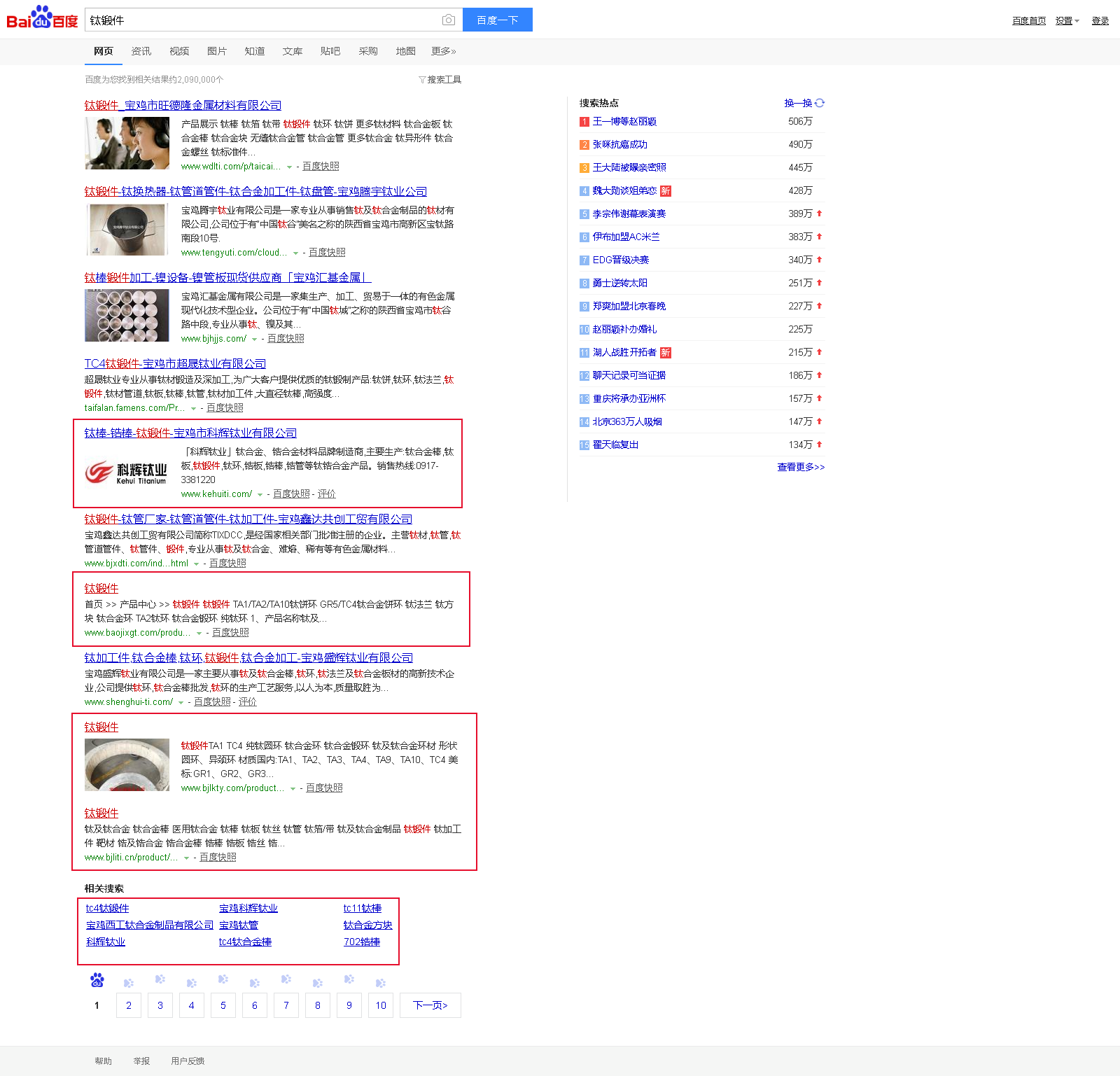Click hot search 伊布加盟AC米兰
This screenshot has height=1076, width=1120.
(626, 237)
